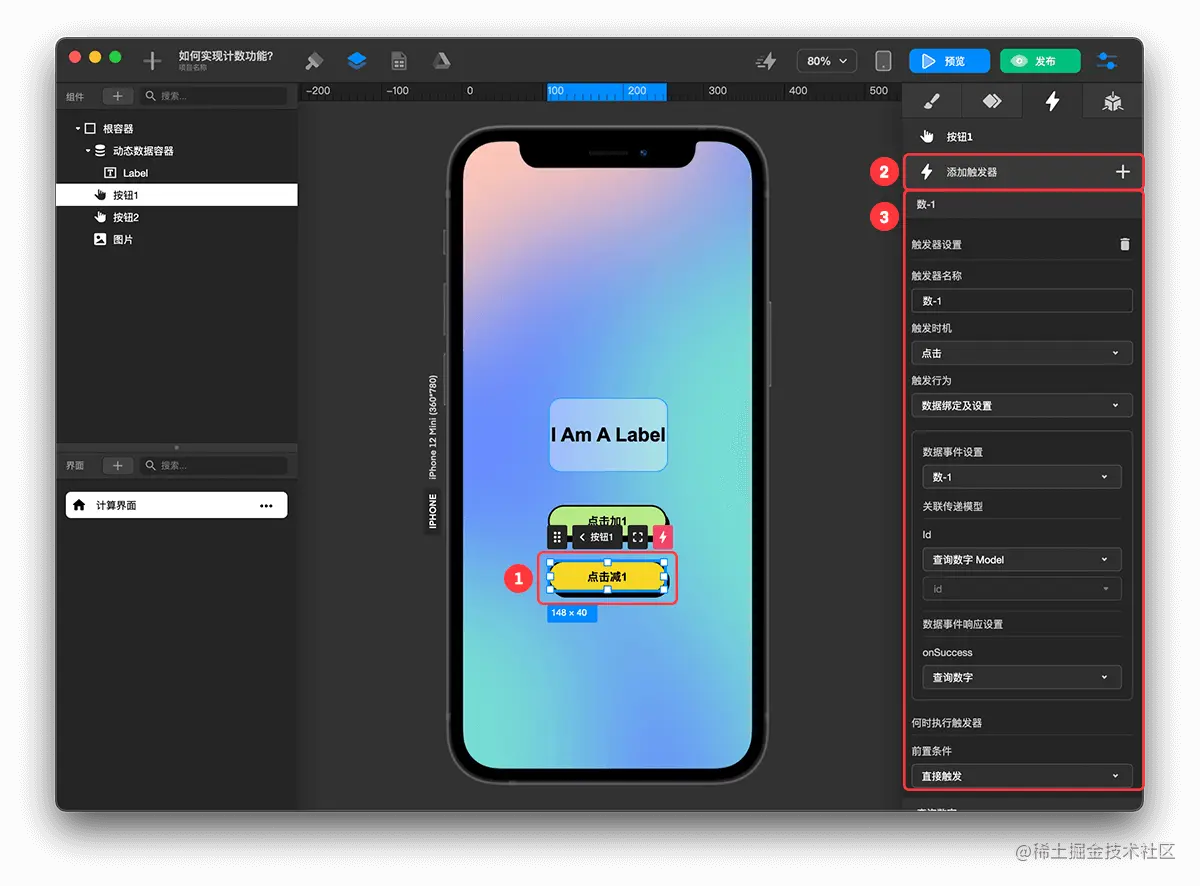Click the I Am A Label element on canvas

[x=608, y=435]
